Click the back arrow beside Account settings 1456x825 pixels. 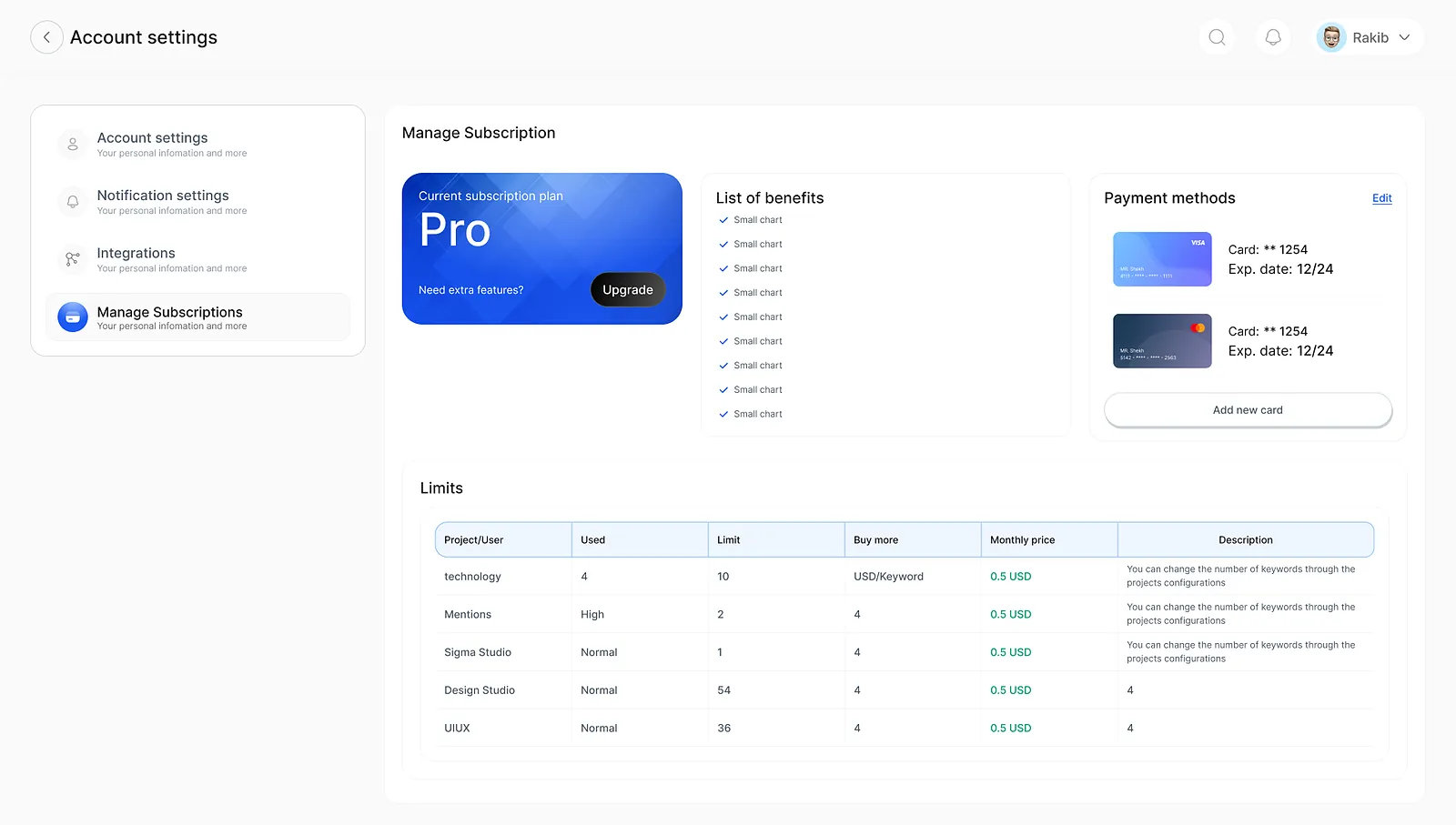46,37
